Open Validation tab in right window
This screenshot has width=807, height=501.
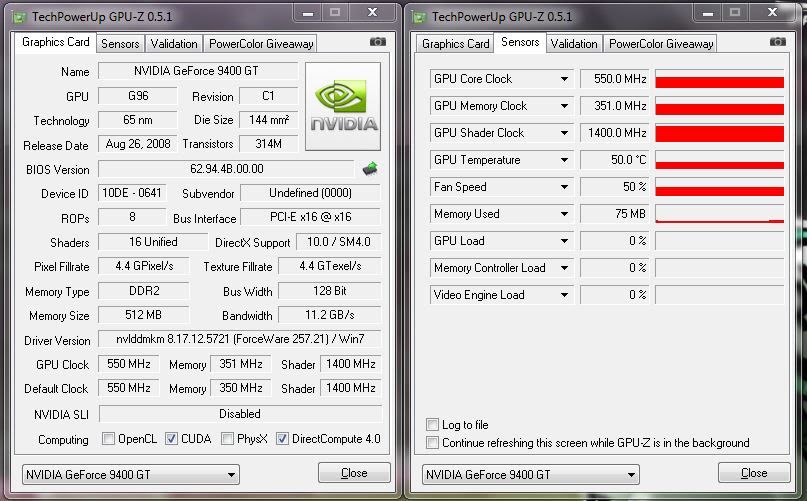tap(574, 44)
